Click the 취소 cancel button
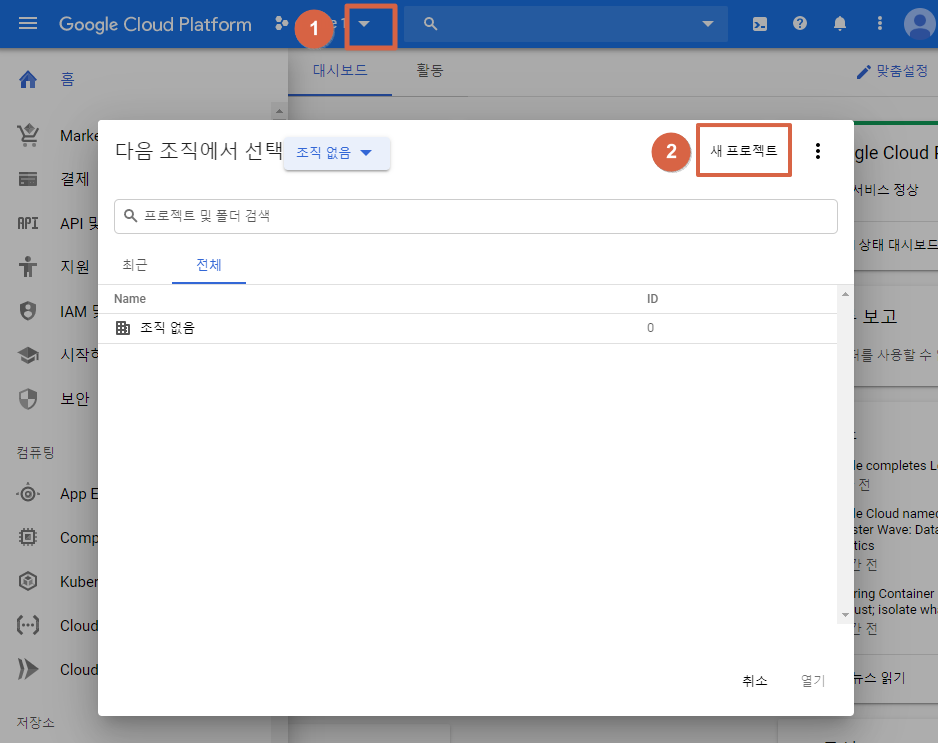This screenshot has width=938, height=743. (754, 681)
